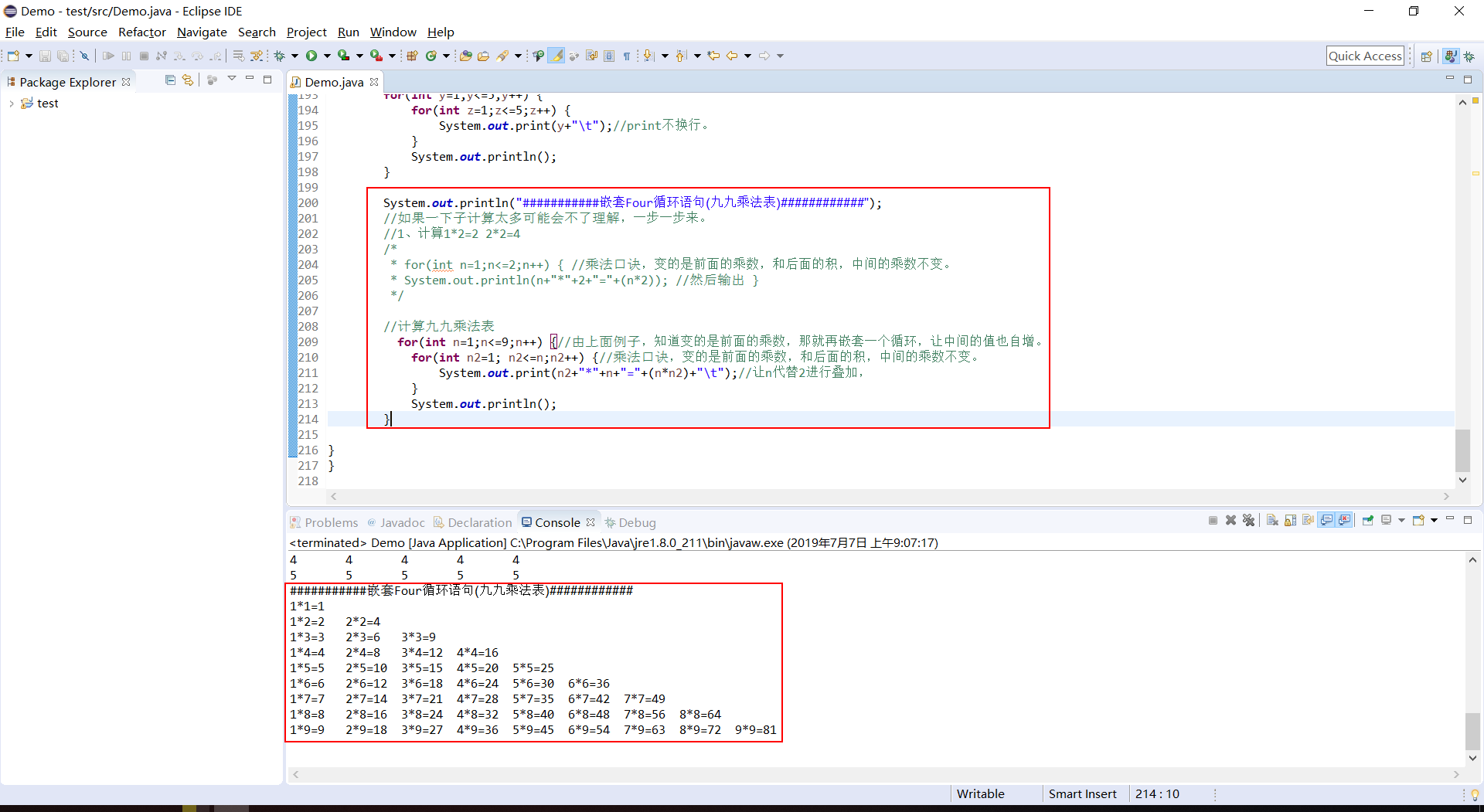Switch to the Debug tab

[630, 522]
